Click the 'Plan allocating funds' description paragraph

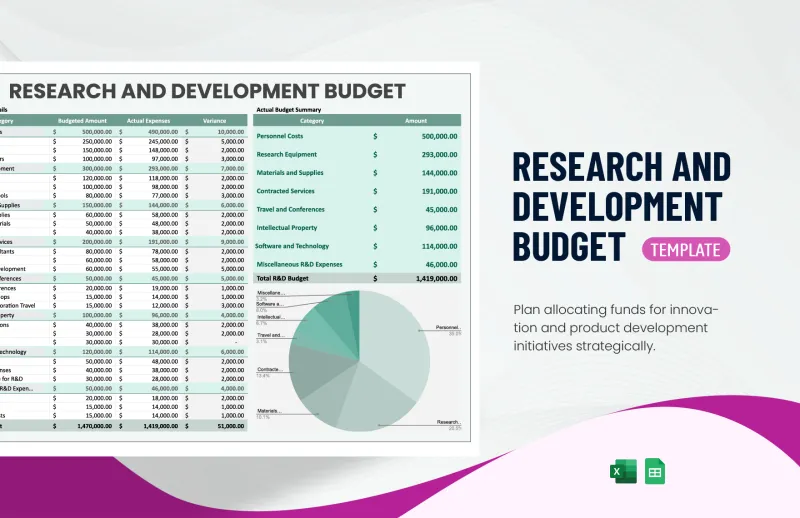coord(616,328)
